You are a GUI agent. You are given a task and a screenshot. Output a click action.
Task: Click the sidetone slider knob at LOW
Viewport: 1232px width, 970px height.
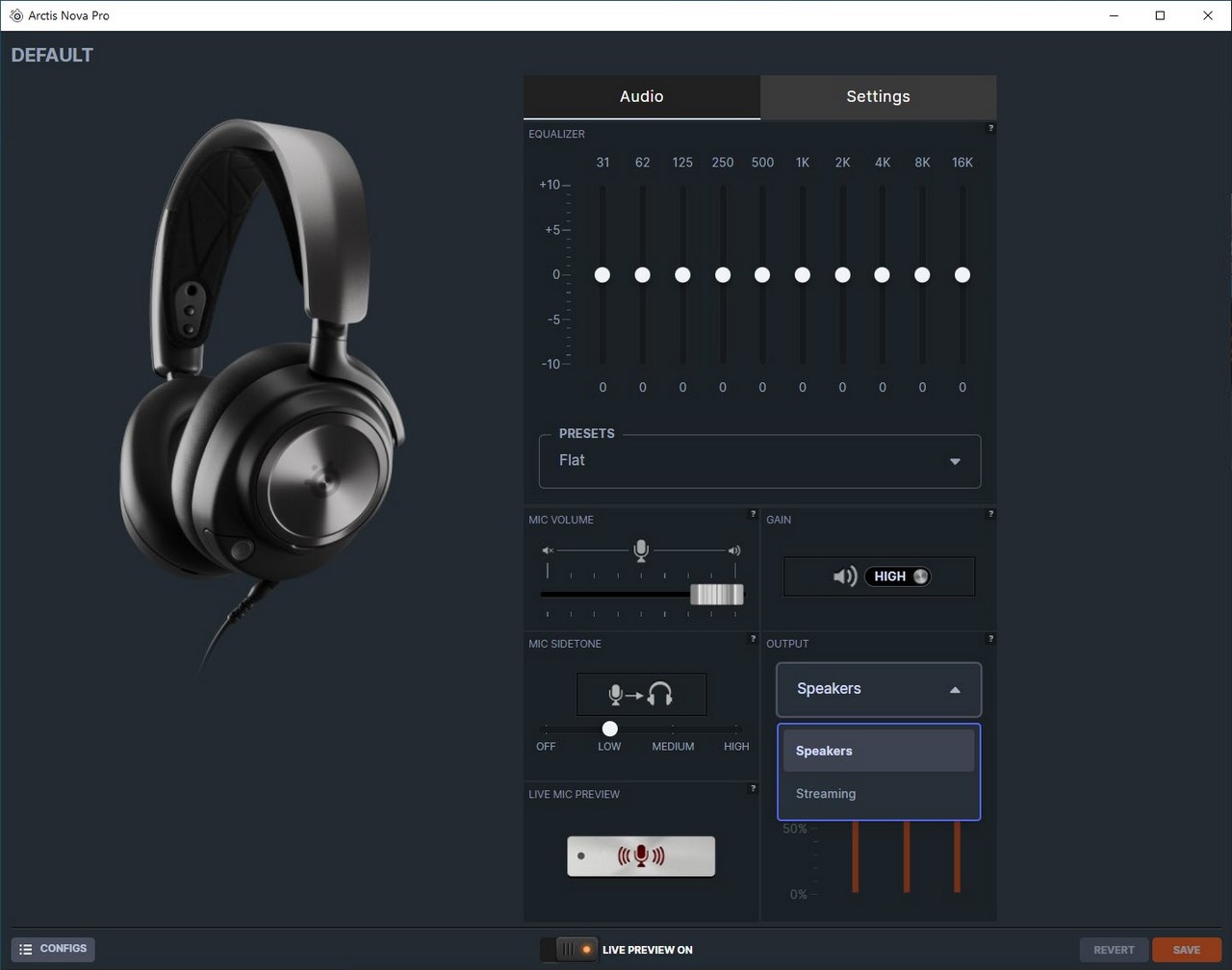coord(609,728)
